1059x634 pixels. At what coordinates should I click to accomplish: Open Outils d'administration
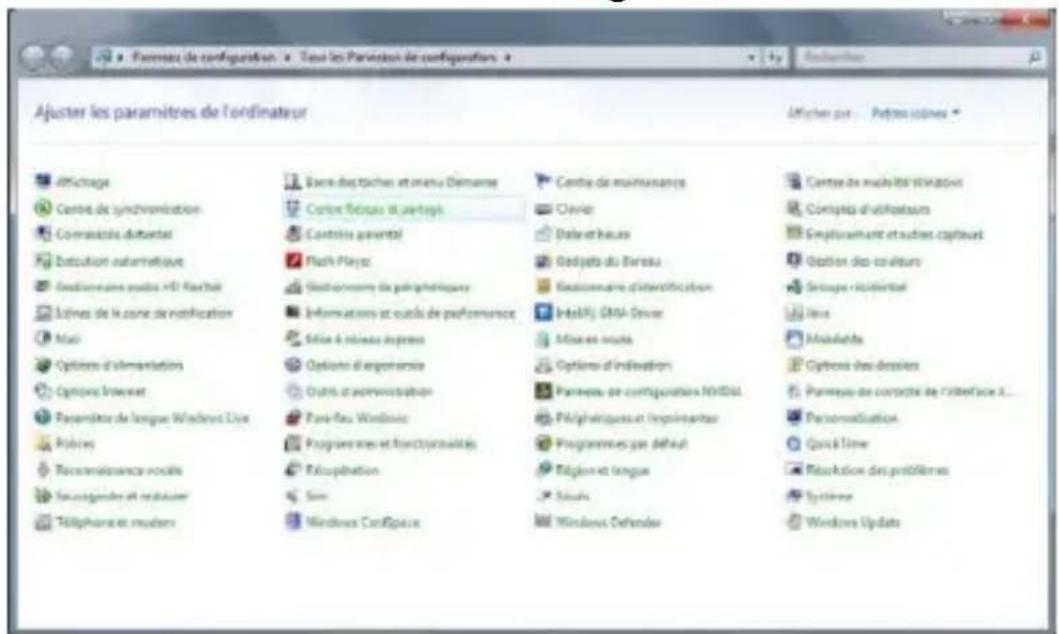click(369, 392)
